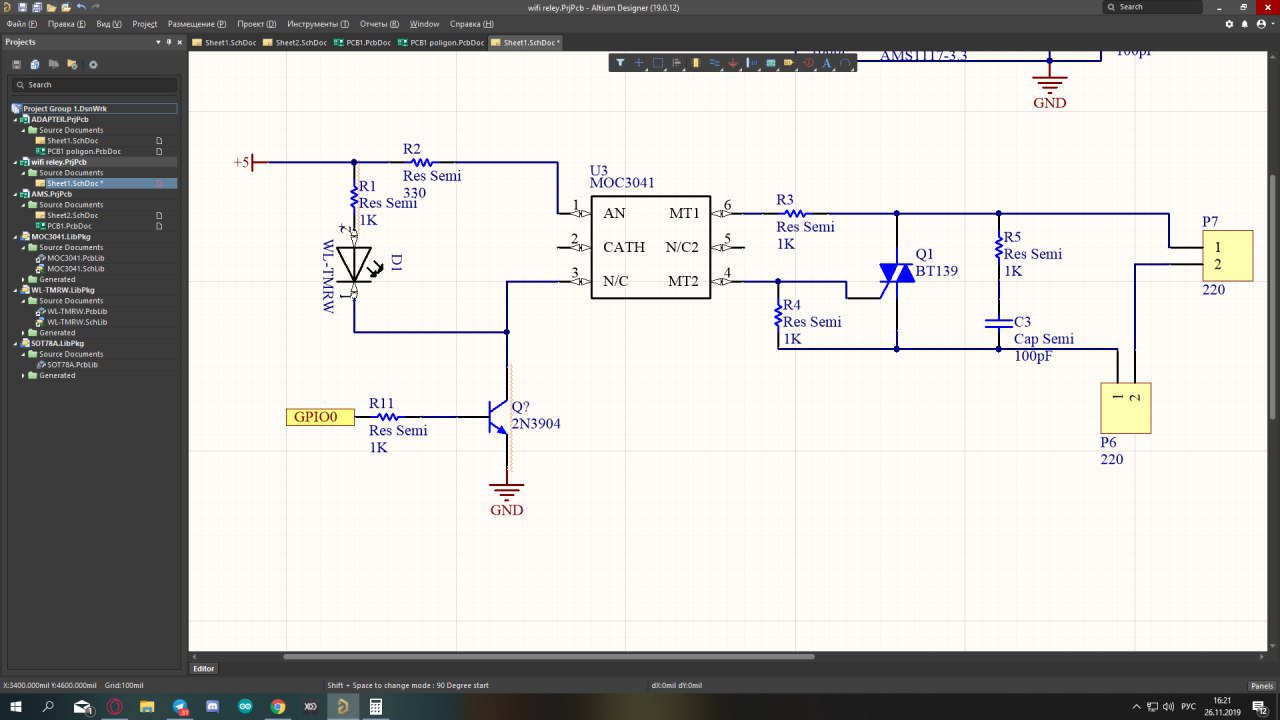Screen dimensions: 1280x720
Task: Open the Projects panel dropdown arrow
Action: coord(156,42)
